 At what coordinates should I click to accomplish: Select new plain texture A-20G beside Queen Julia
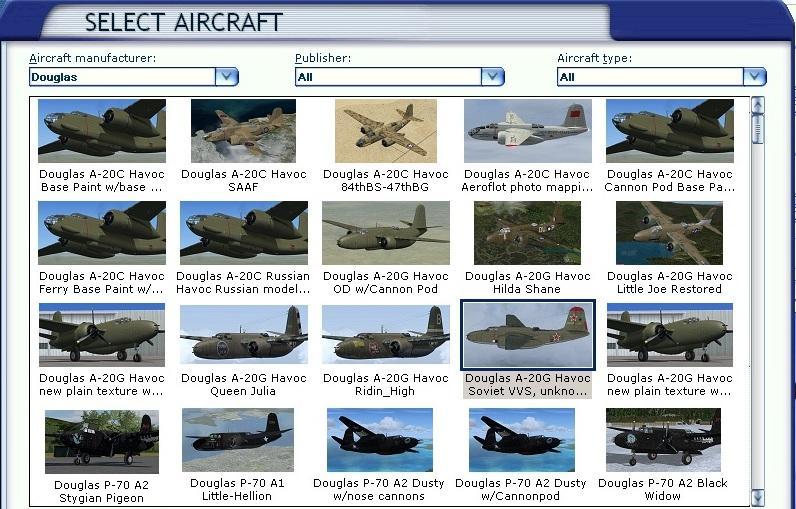pos(102,335)
